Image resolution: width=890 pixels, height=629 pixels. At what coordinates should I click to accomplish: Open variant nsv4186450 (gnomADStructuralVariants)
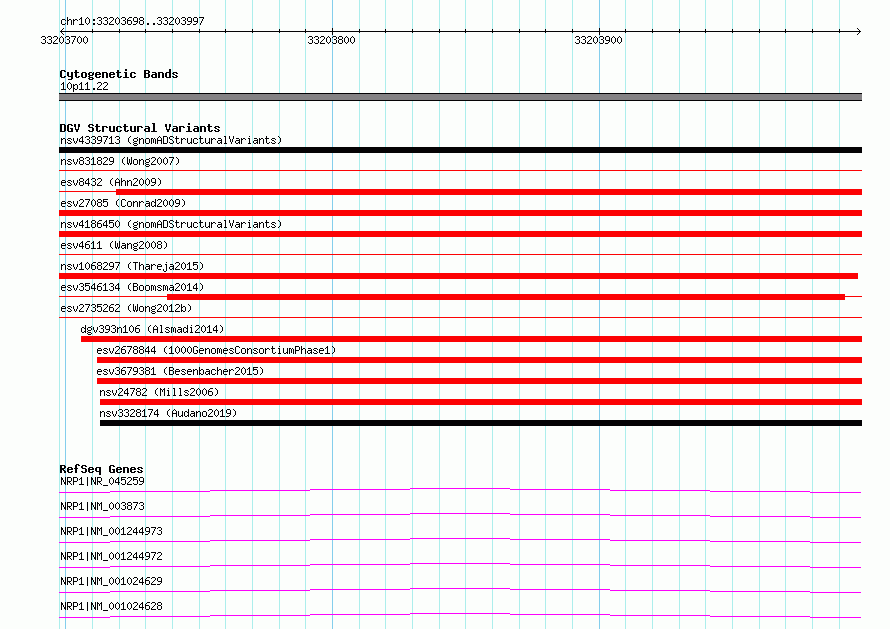coord(171,224)
